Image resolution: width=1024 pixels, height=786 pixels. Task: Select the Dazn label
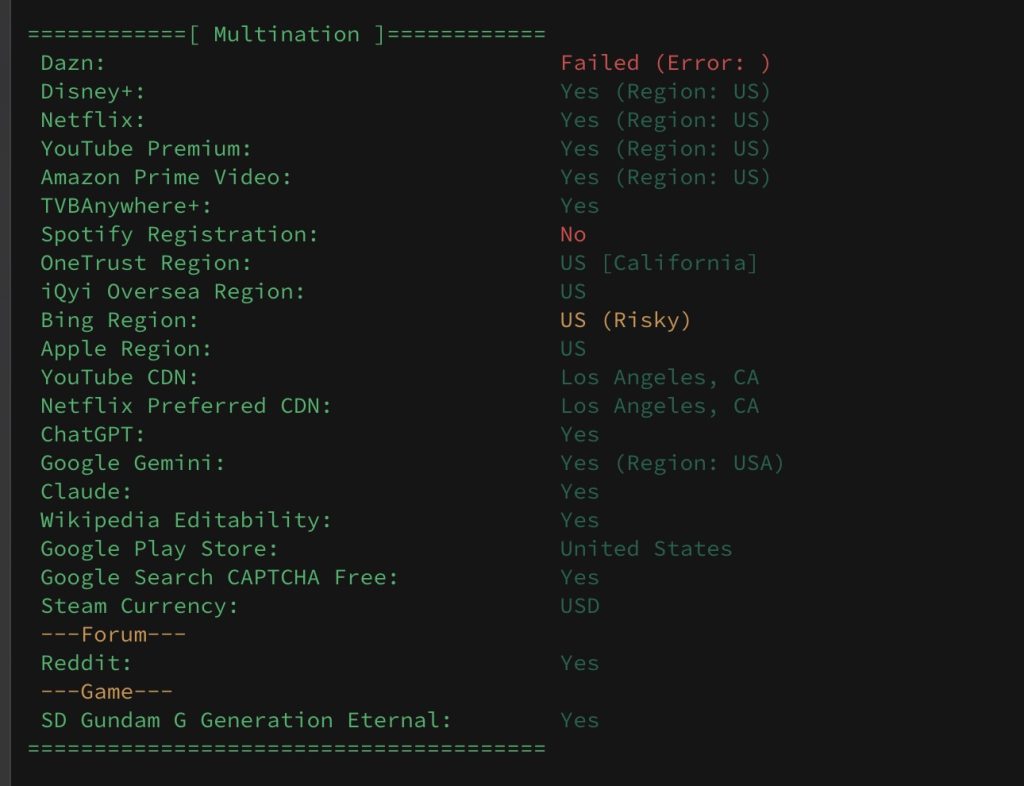tap(72, 63)
